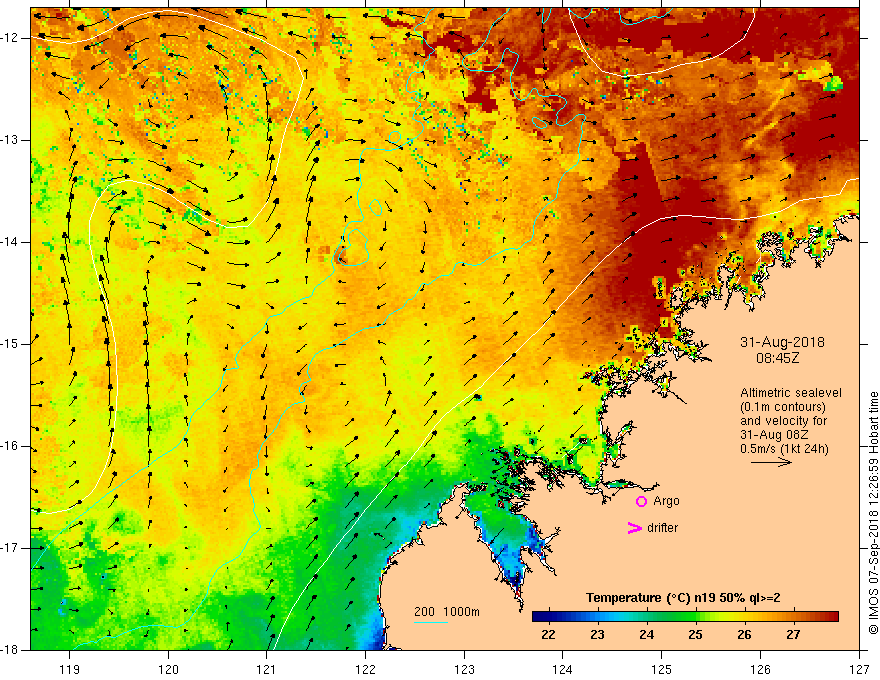The image size is (880, 680).
Task: Click the dark red end of the temperature bar
Action: pyautogui.click(x=833, y=617)
